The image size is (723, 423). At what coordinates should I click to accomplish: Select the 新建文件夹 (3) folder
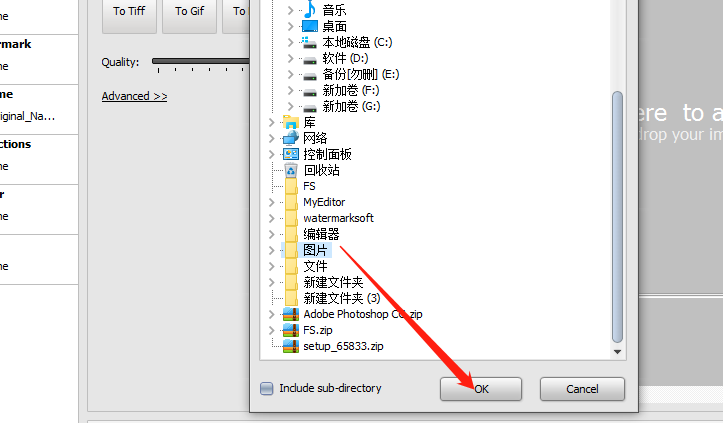pos(342,298)
